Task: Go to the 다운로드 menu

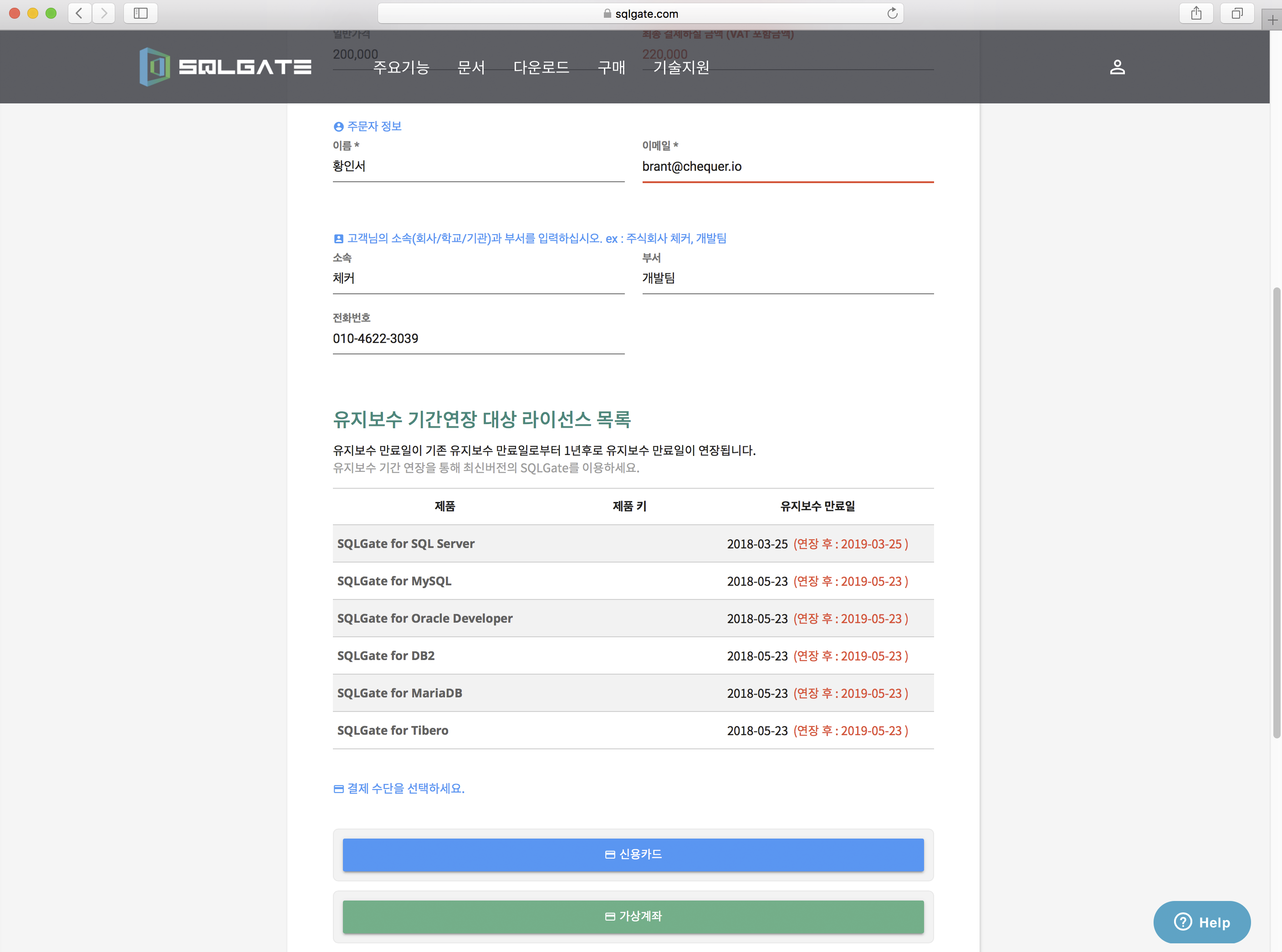Action: pos(541,67)
